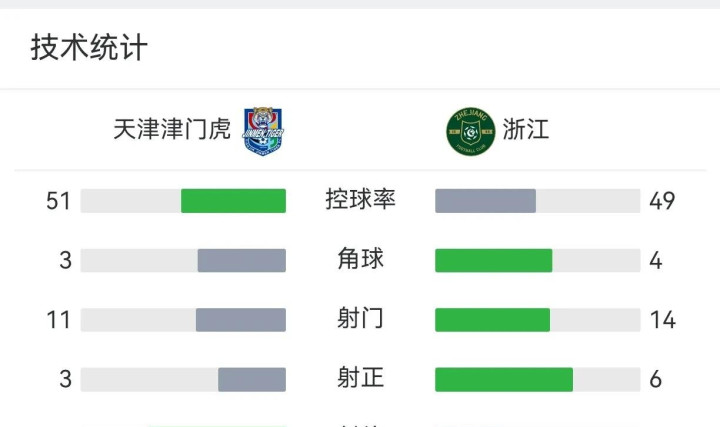Viewport: 720px width, 427px height.
Task: Tap the shots value 14 for Zhejiang
Action: tap(663, 320)
